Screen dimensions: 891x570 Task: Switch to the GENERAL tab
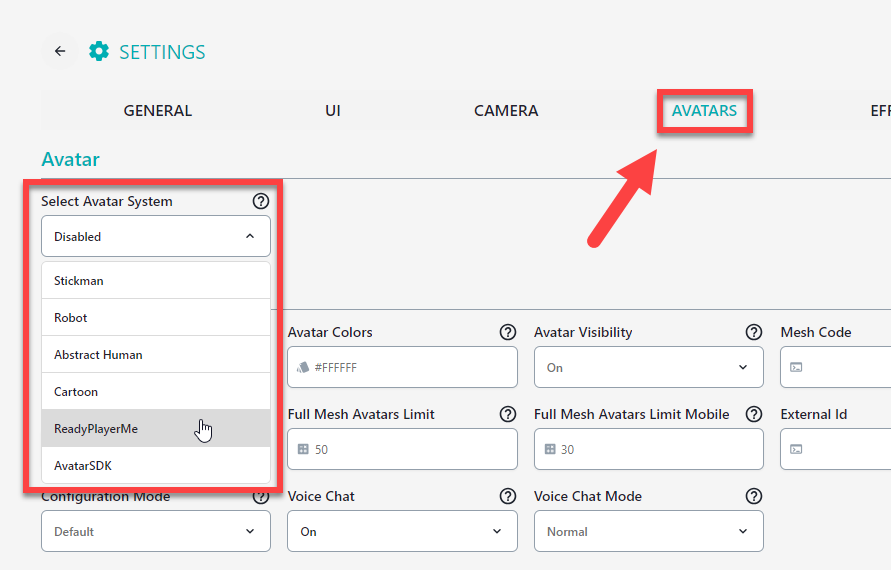(x=158, y=110)
